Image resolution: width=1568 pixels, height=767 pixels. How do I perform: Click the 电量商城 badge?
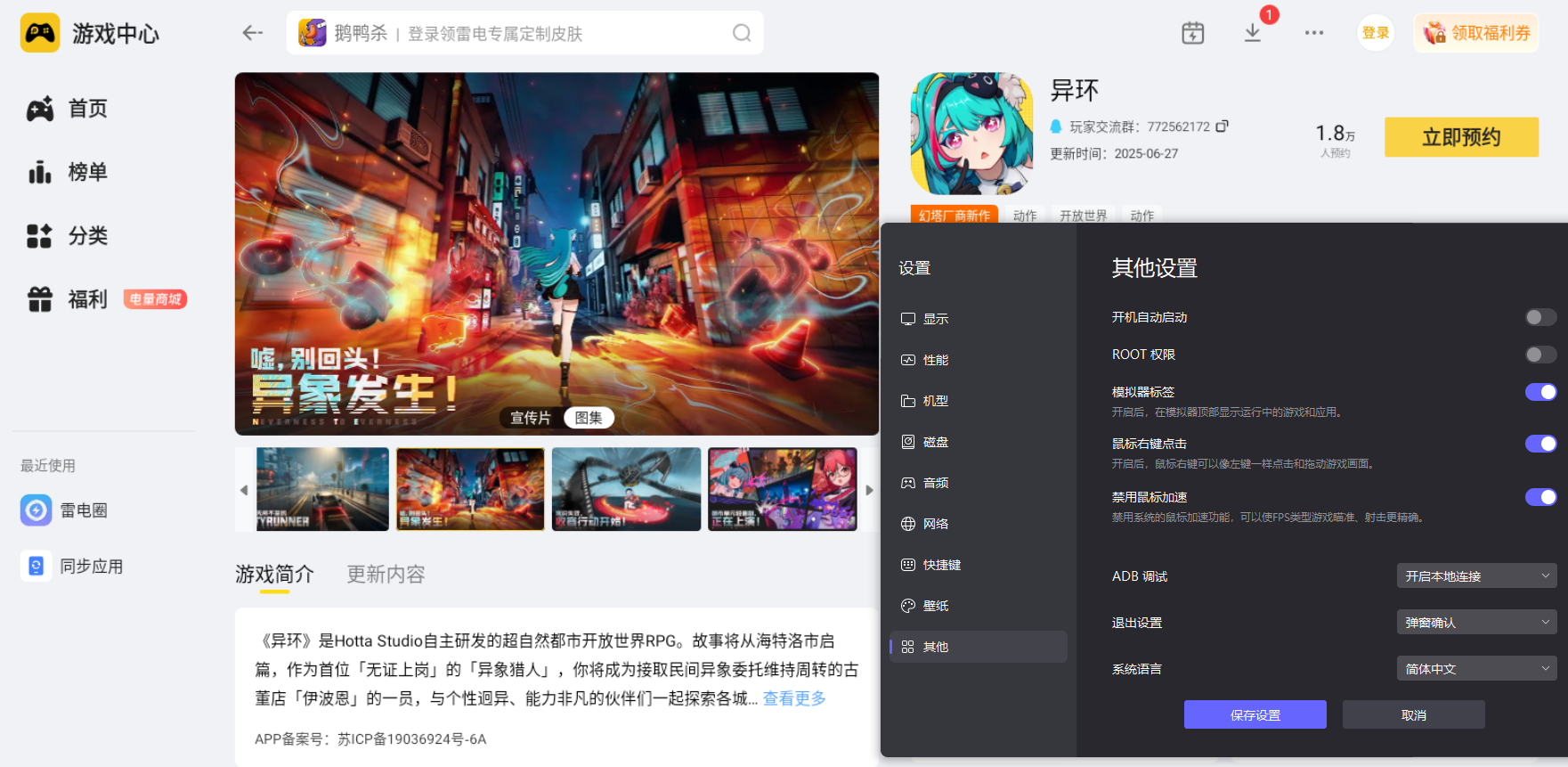[155, 299]
